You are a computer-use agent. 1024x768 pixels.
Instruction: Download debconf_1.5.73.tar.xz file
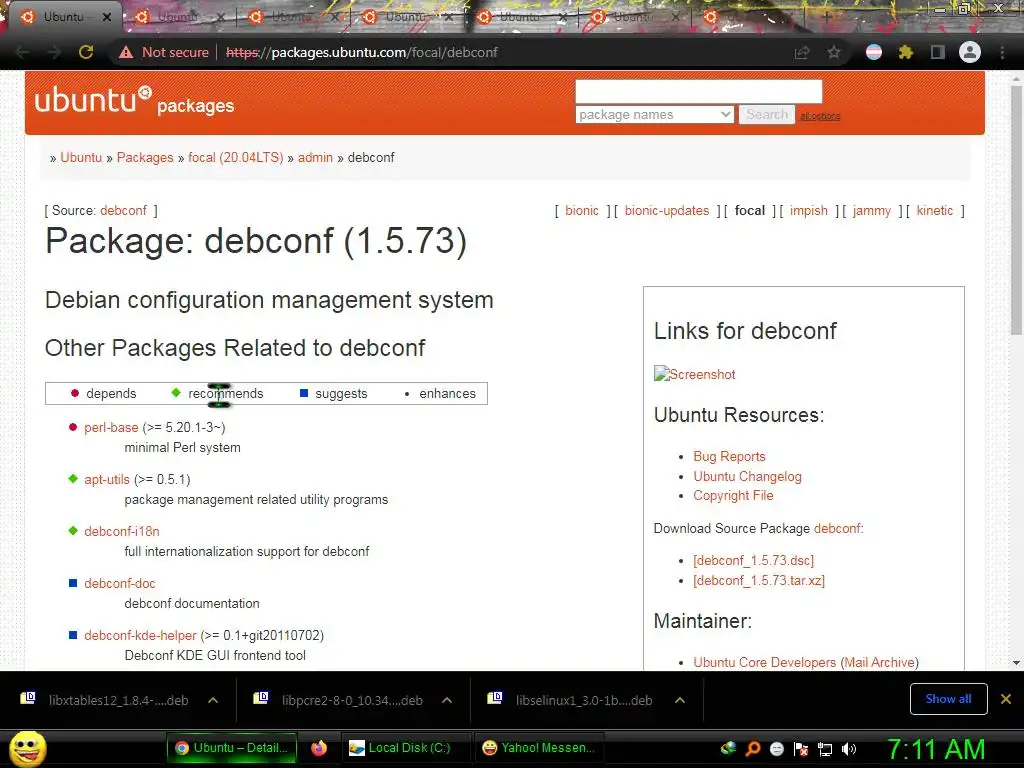pyautogui.click(x=758, y=580)
